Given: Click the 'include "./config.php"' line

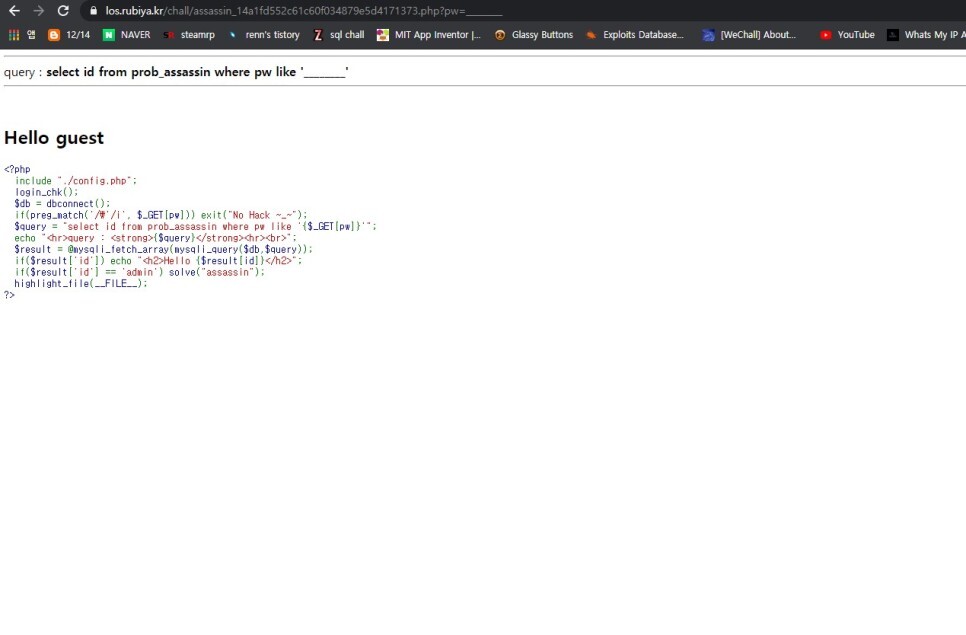Looking at the screenshot, I should point(76,180).
